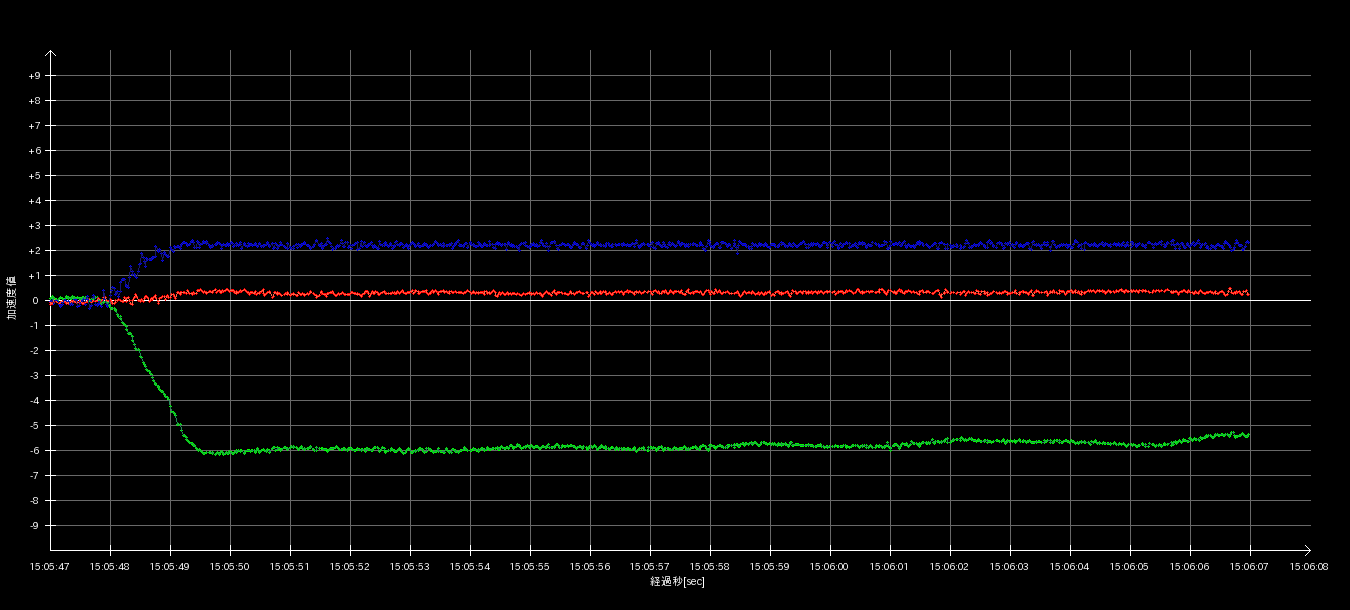
Task: Select the +5 vertical axis label
Action: coord(35,176)
